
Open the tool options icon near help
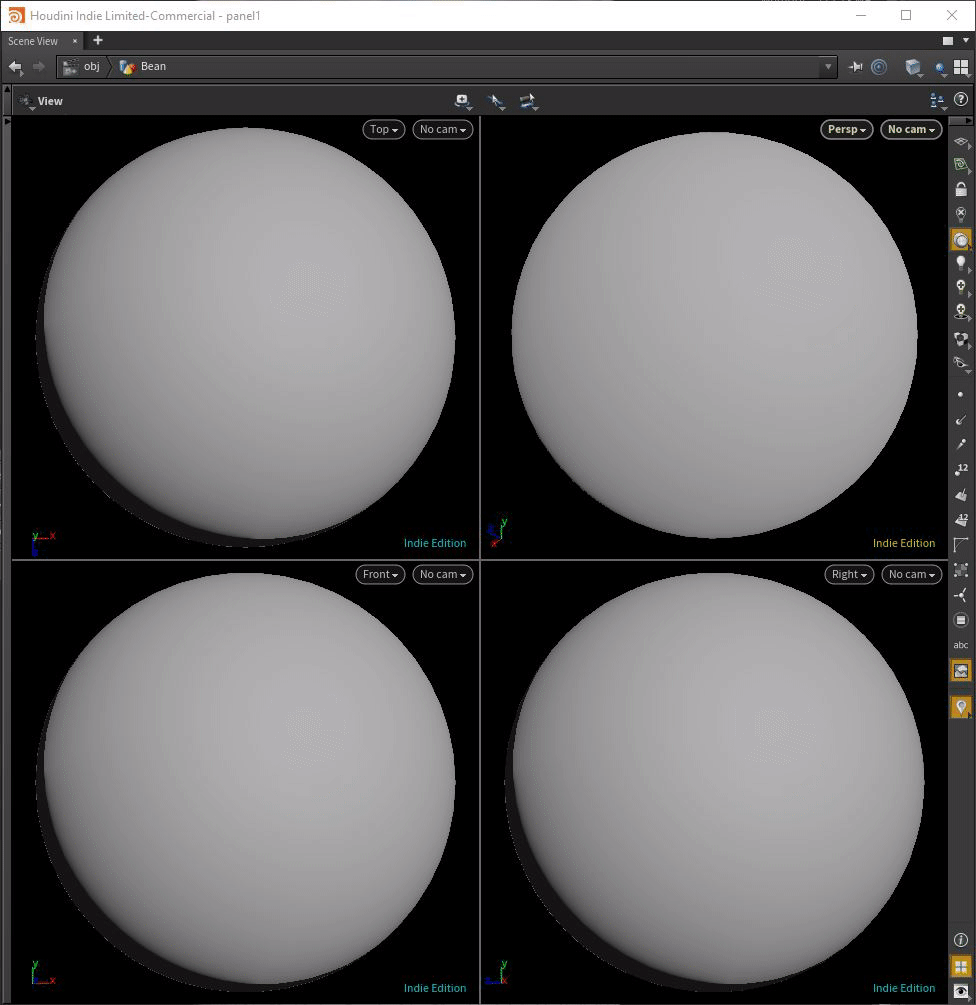938,101
